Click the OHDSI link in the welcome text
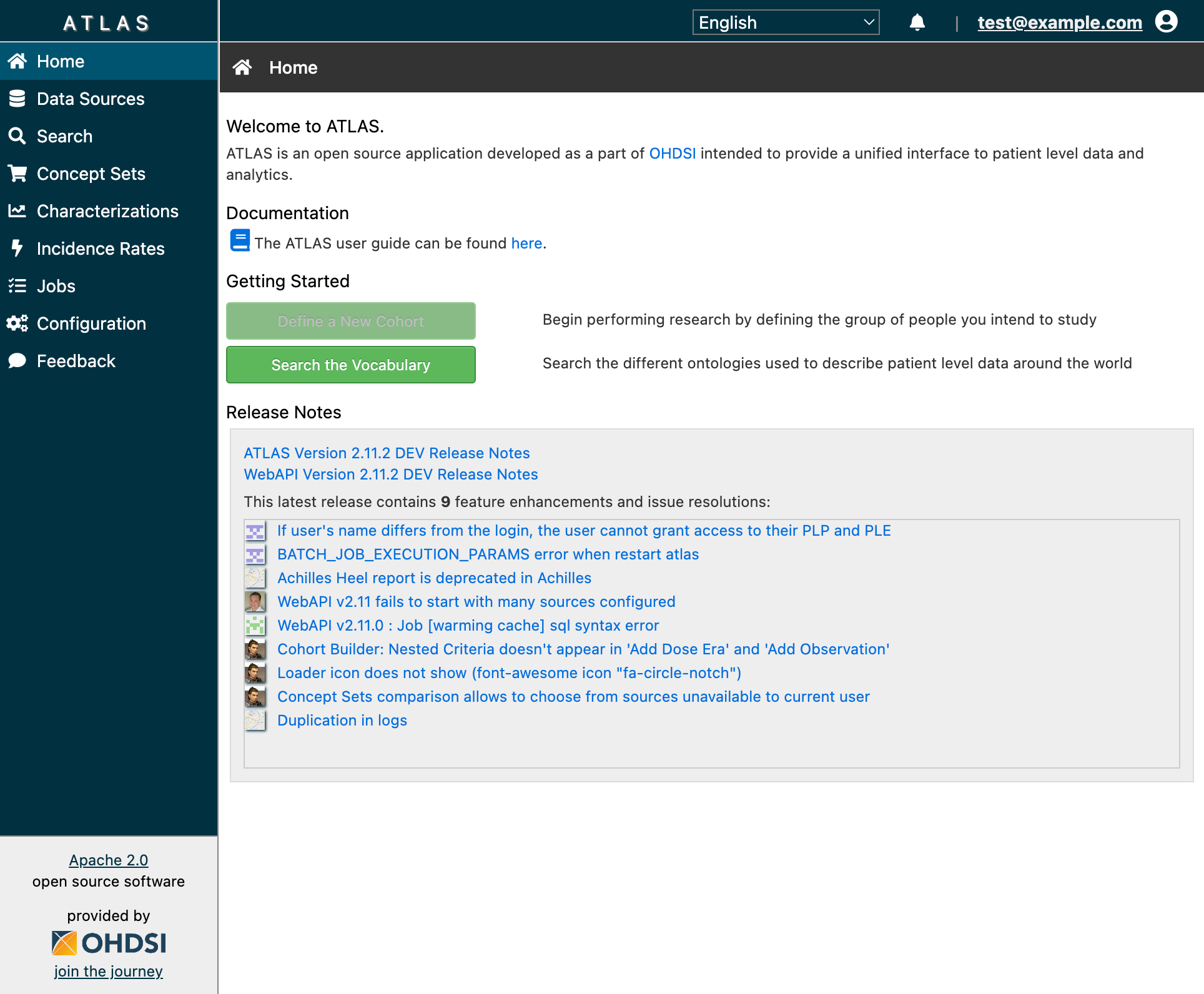The height and width of the screenshot is (994, 1204). click(x=672, y=153)
